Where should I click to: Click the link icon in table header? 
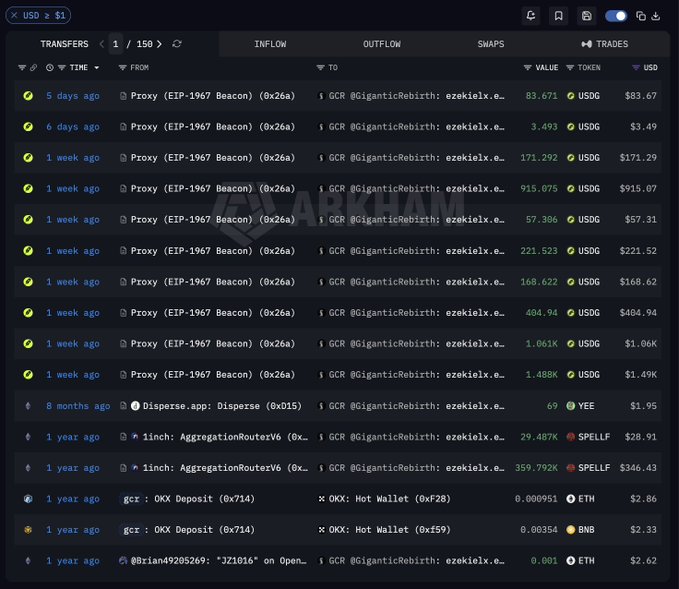tap(33, 68)
